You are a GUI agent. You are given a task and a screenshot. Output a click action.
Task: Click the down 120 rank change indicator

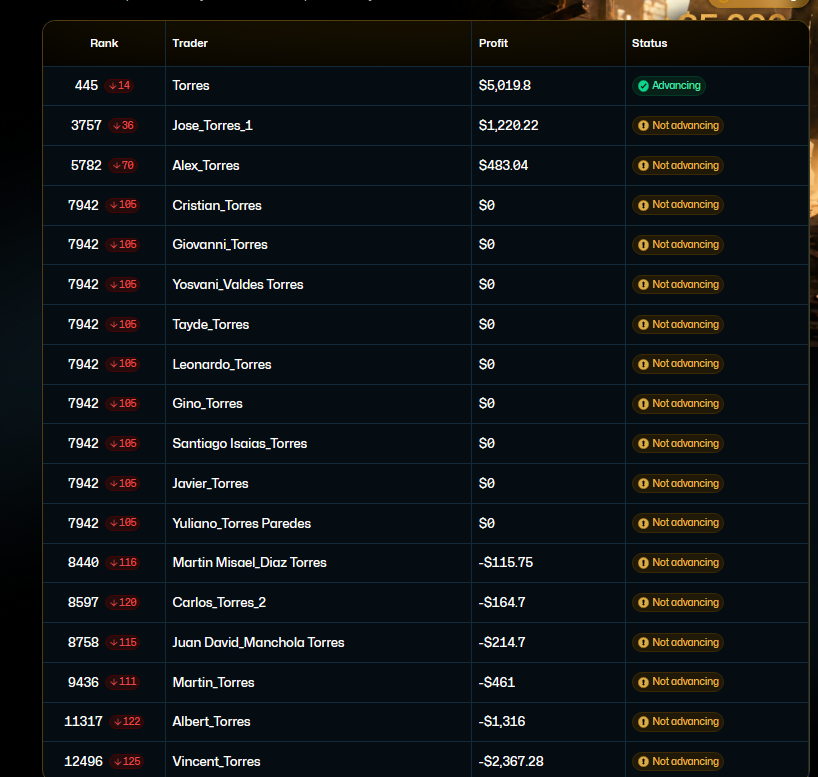(123, 602)
